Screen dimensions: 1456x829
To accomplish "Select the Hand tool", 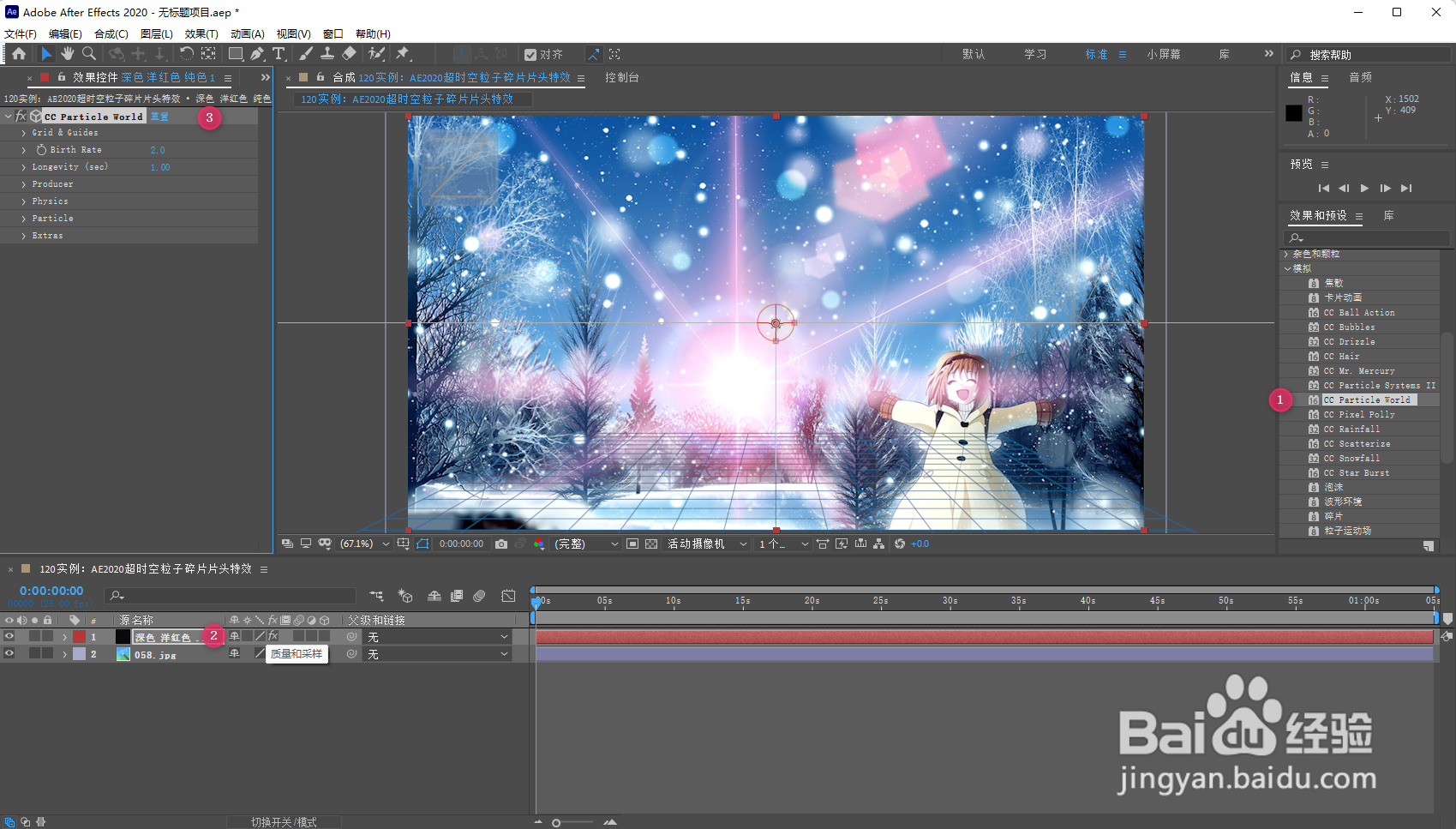I will [68, 54].
